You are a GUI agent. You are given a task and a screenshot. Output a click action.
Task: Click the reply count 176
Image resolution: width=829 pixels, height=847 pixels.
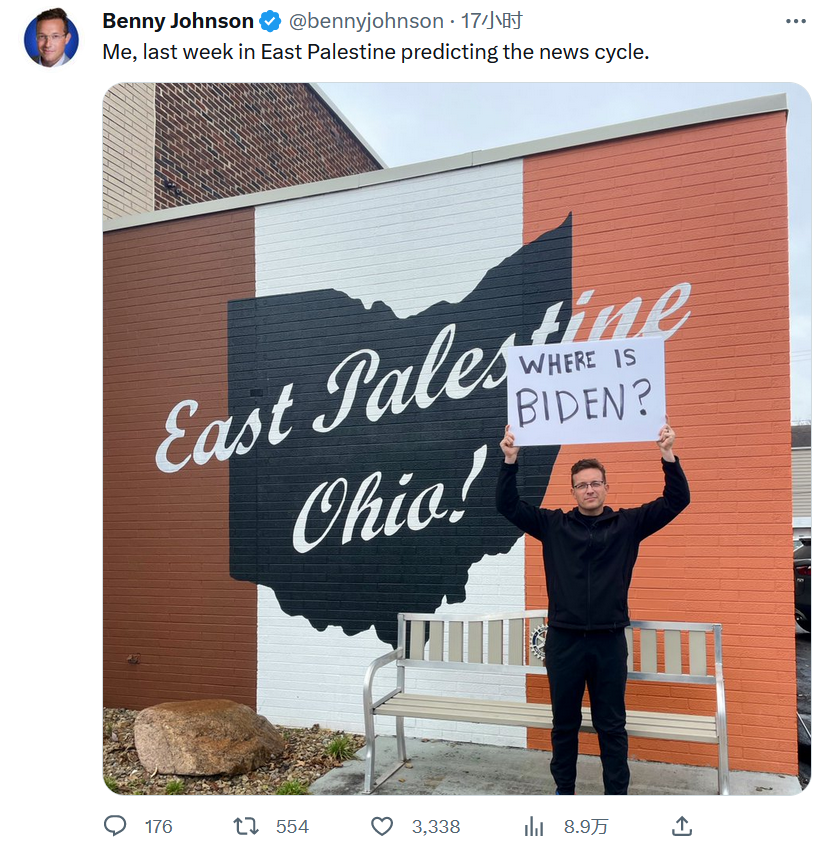158,826
